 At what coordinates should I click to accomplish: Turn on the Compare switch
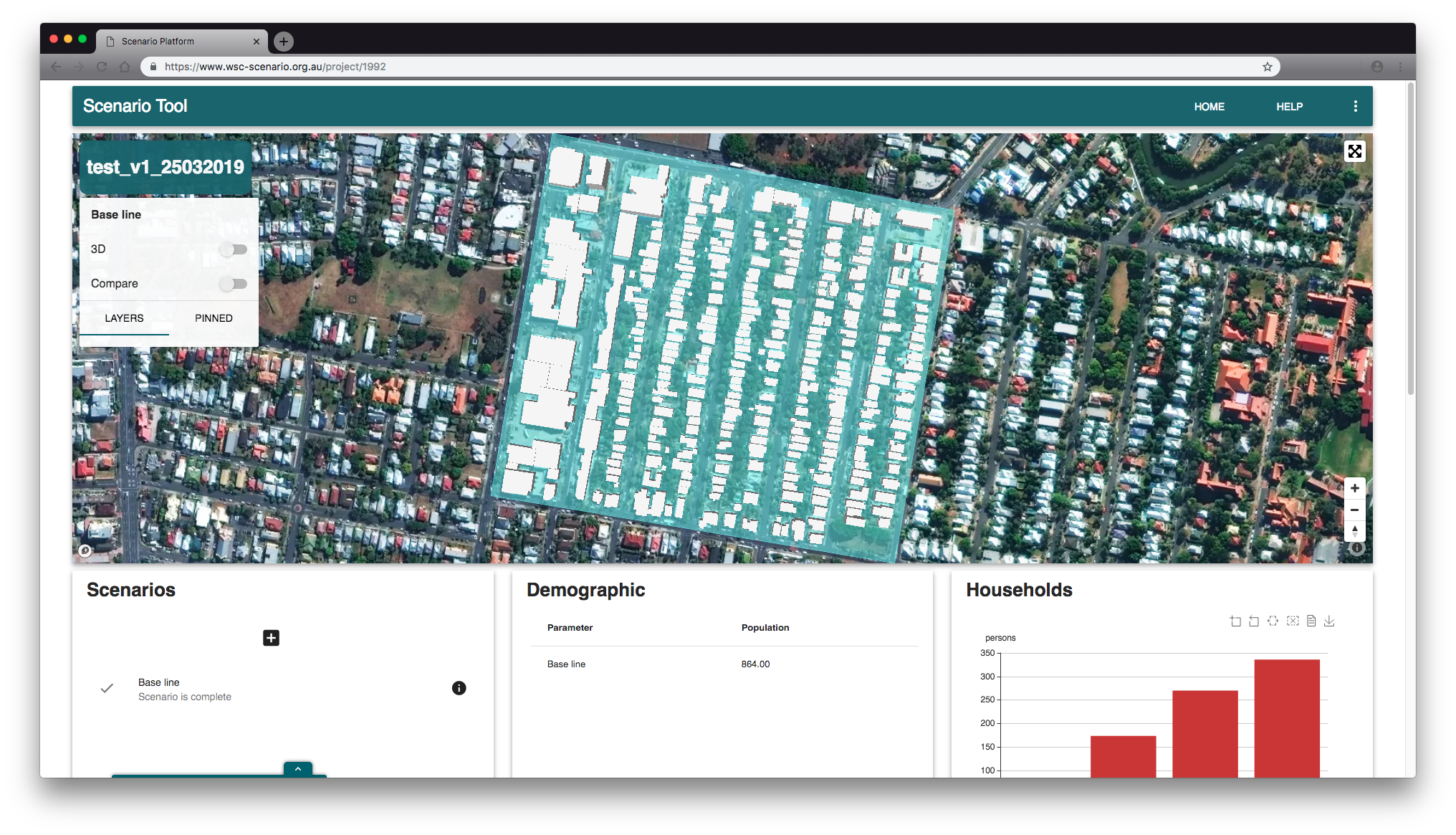pos(234,284)
